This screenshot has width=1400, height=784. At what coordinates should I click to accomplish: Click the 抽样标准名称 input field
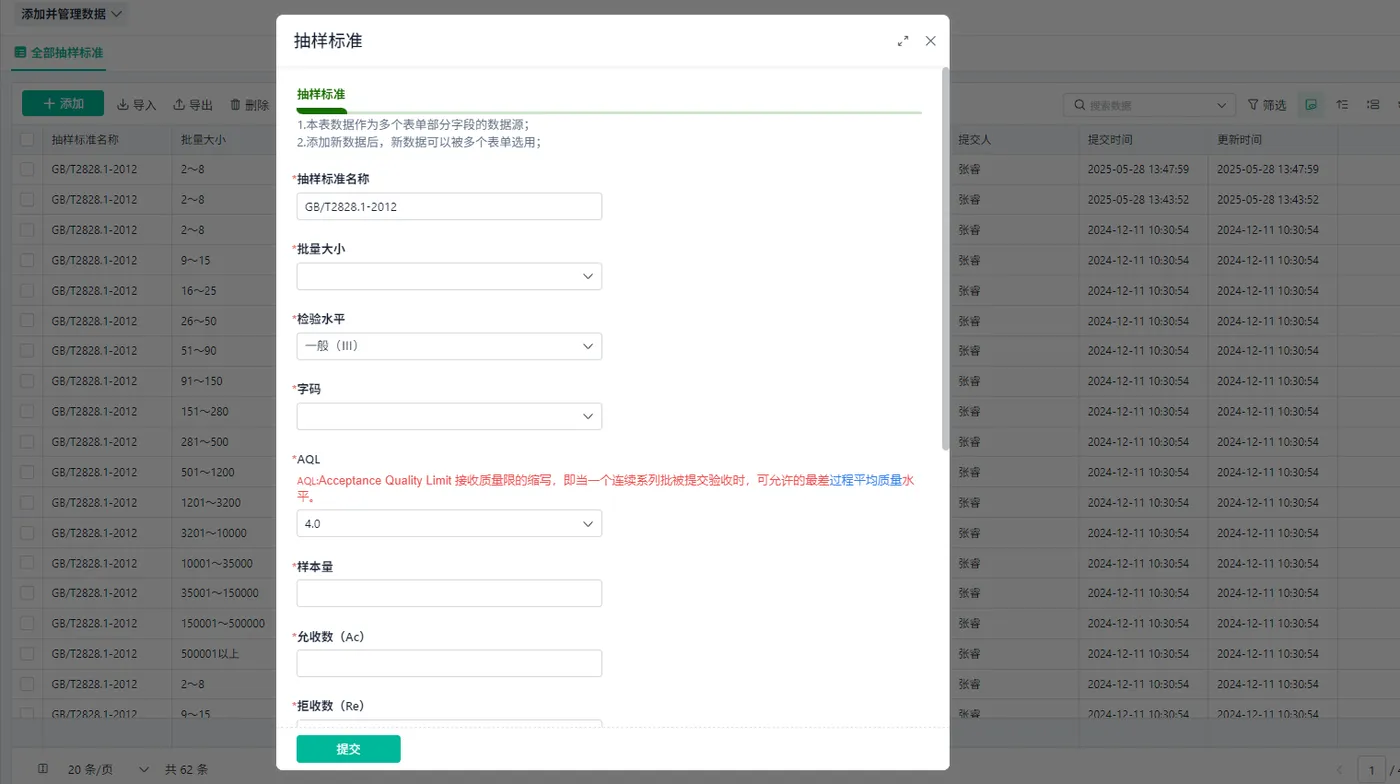point(449,206)
